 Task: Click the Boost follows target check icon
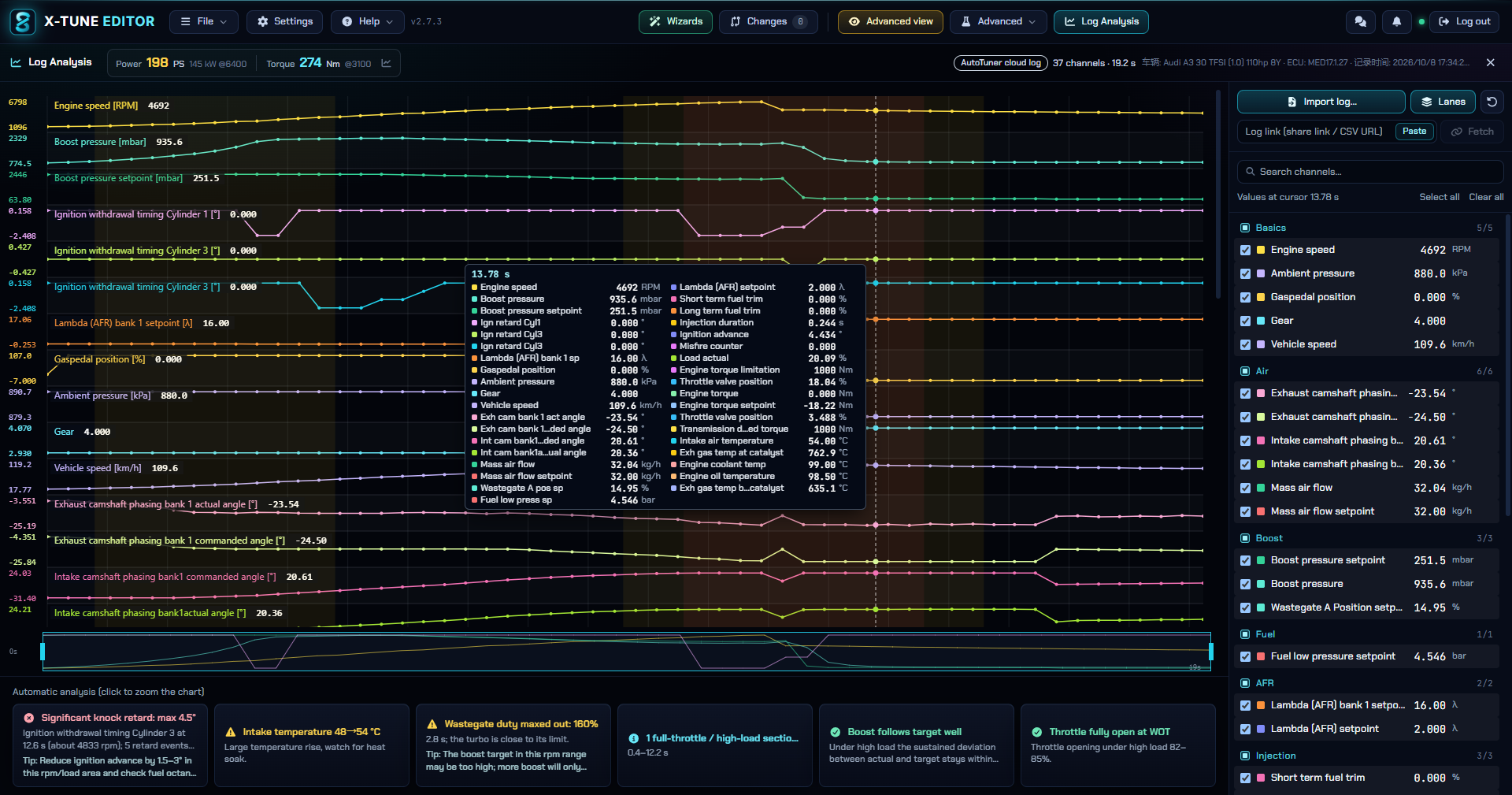pyautogui.click(x=835, y=732)
